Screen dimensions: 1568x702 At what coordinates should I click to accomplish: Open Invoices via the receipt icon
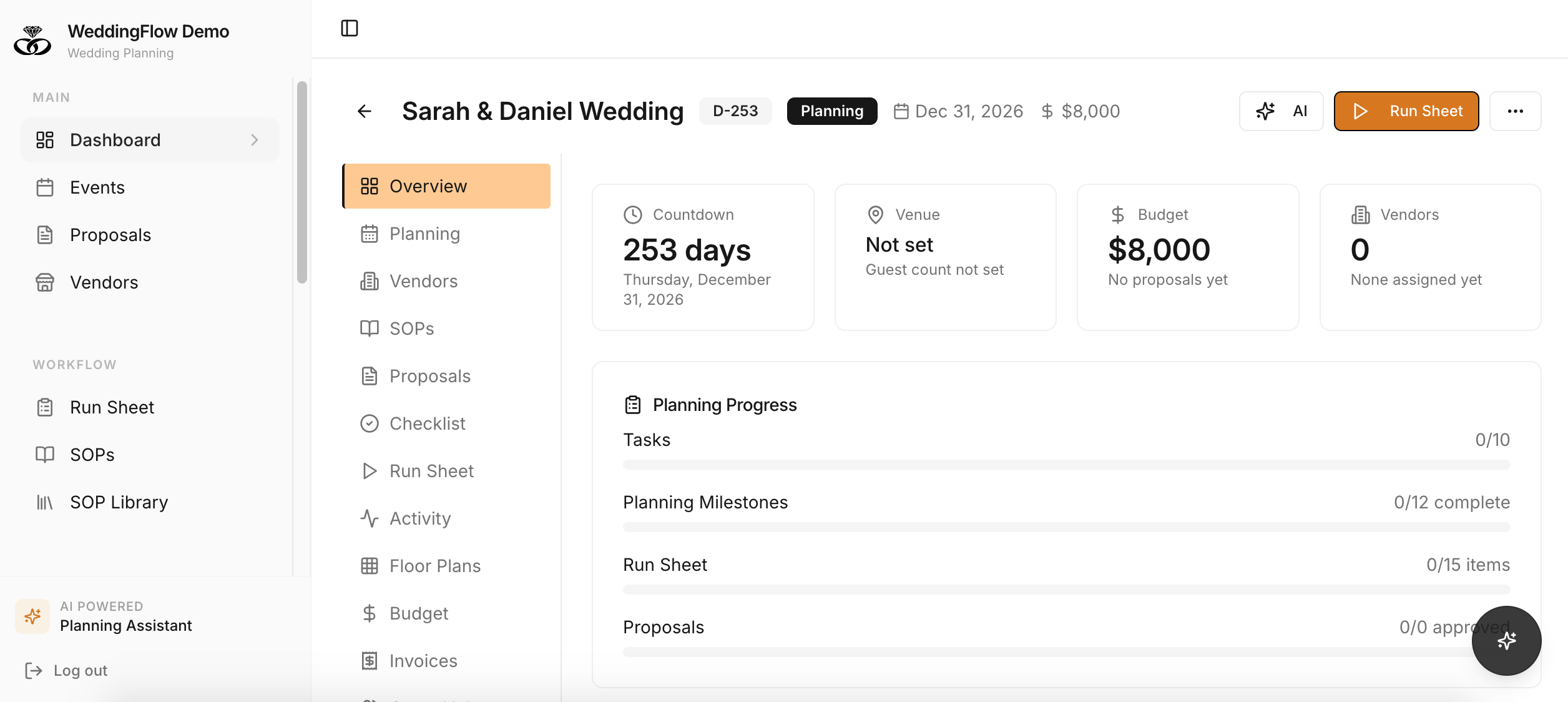(x=423, y=660)
